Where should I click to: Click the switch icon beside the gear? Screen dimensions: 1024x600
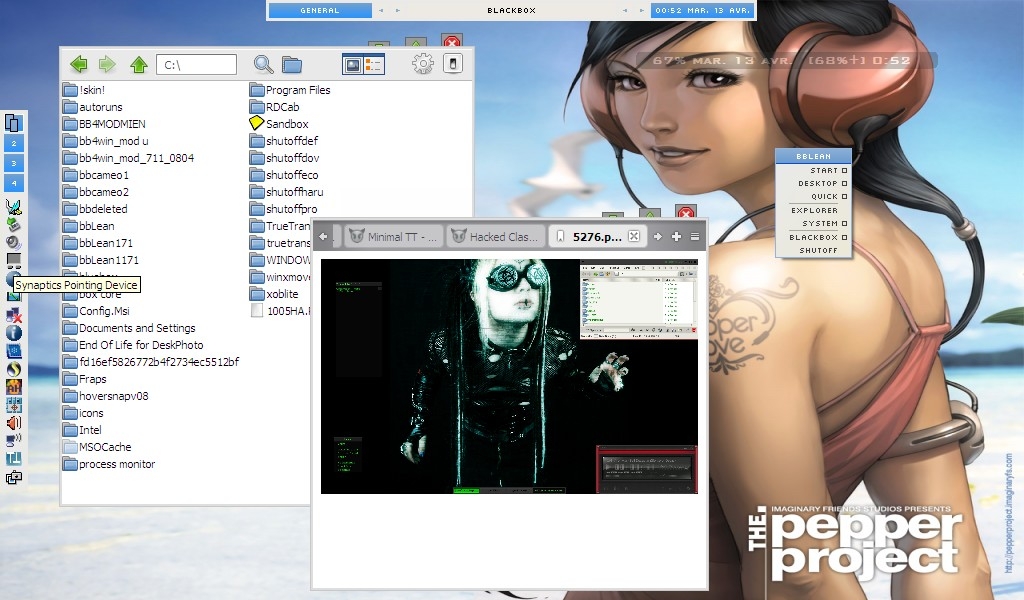pyautogui.click(x=453, y=63)
